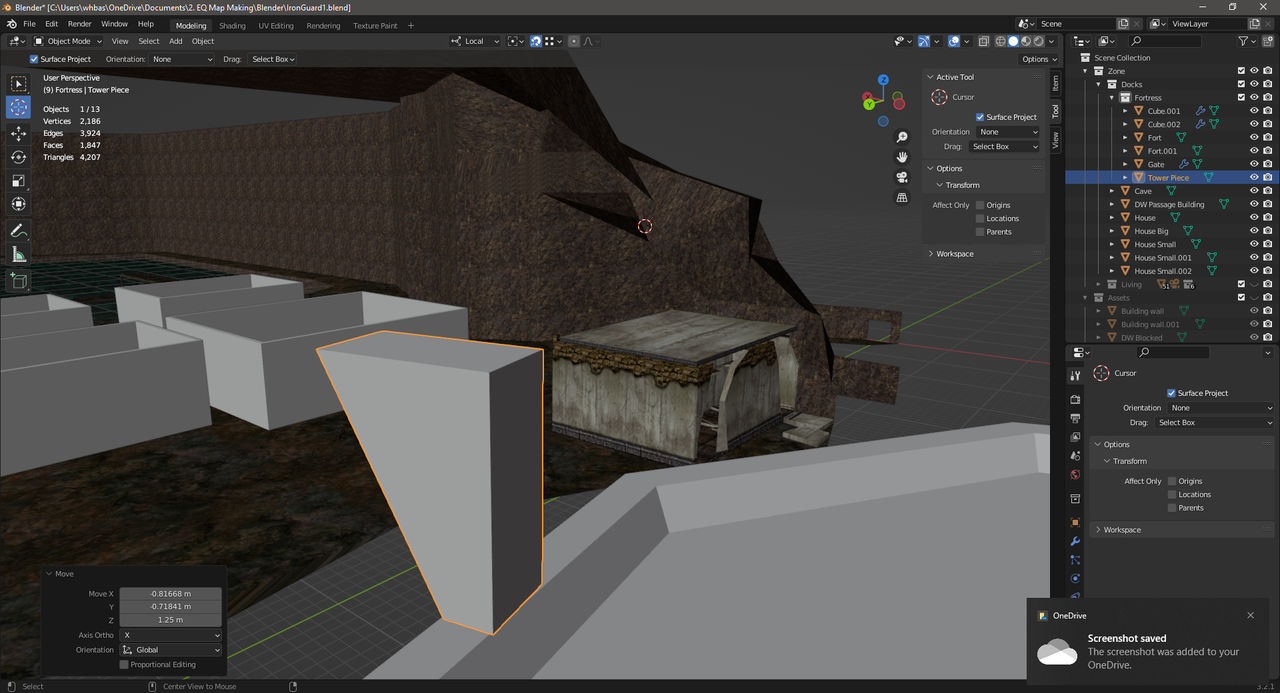Open Render properties tab icon
Image resolution: width=1280 pixels, height=693 pixels.
pyautogui.click(x=1075, y=400)
